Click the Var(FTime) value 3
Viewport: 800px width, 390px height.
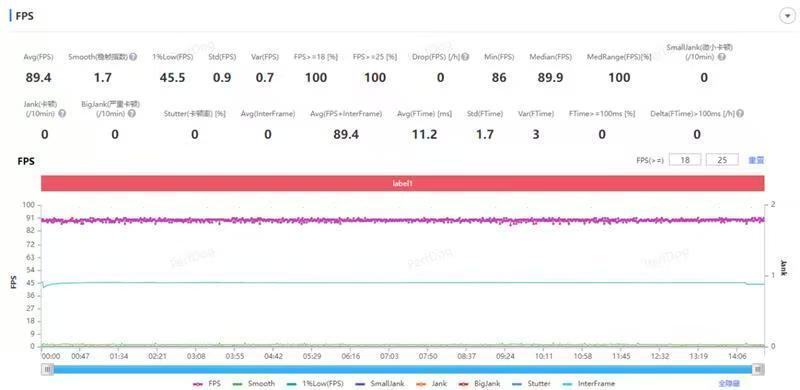(536, 134)
